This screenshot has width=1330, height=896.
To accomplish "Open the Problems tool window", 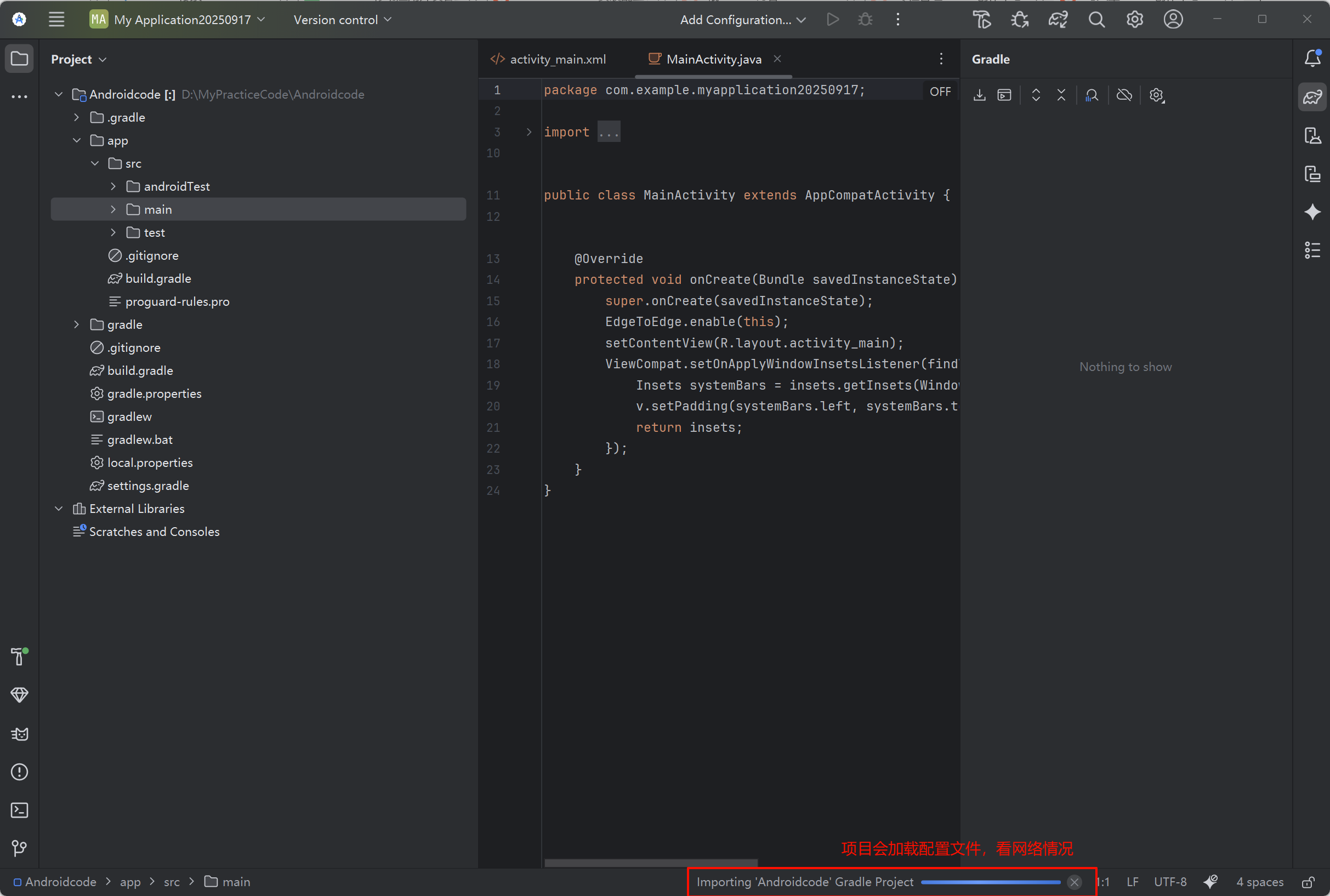I will click(x=19, y=772).
